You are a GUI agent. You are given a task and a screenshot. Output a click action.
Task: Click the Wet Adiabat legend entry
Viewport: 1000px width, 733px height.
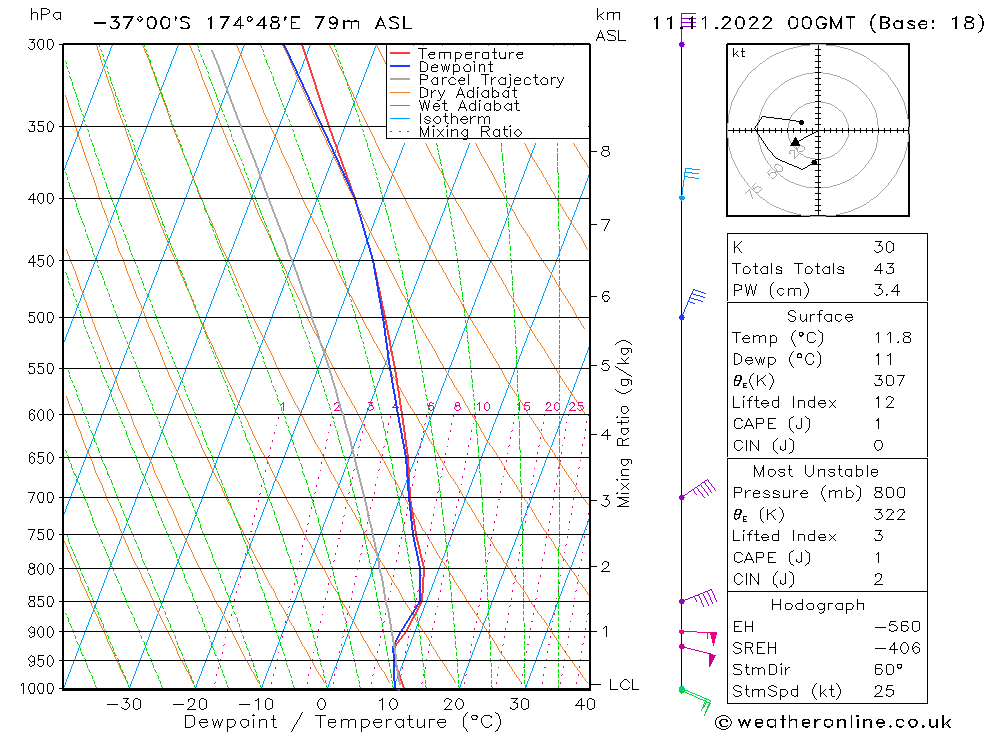click(454, 106)
